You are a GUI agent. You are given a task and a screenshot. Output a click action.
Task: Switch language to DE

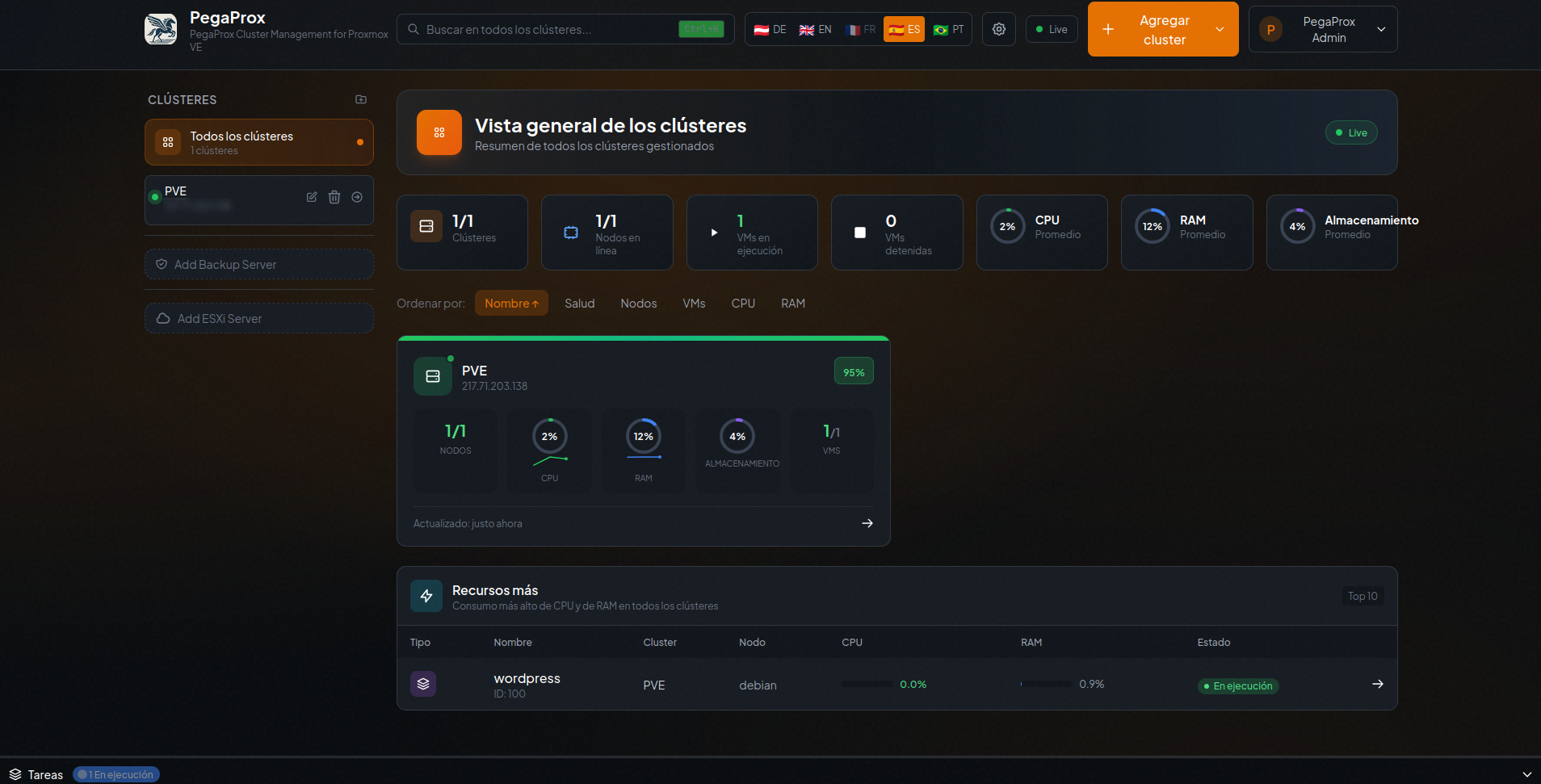point(770,29)
